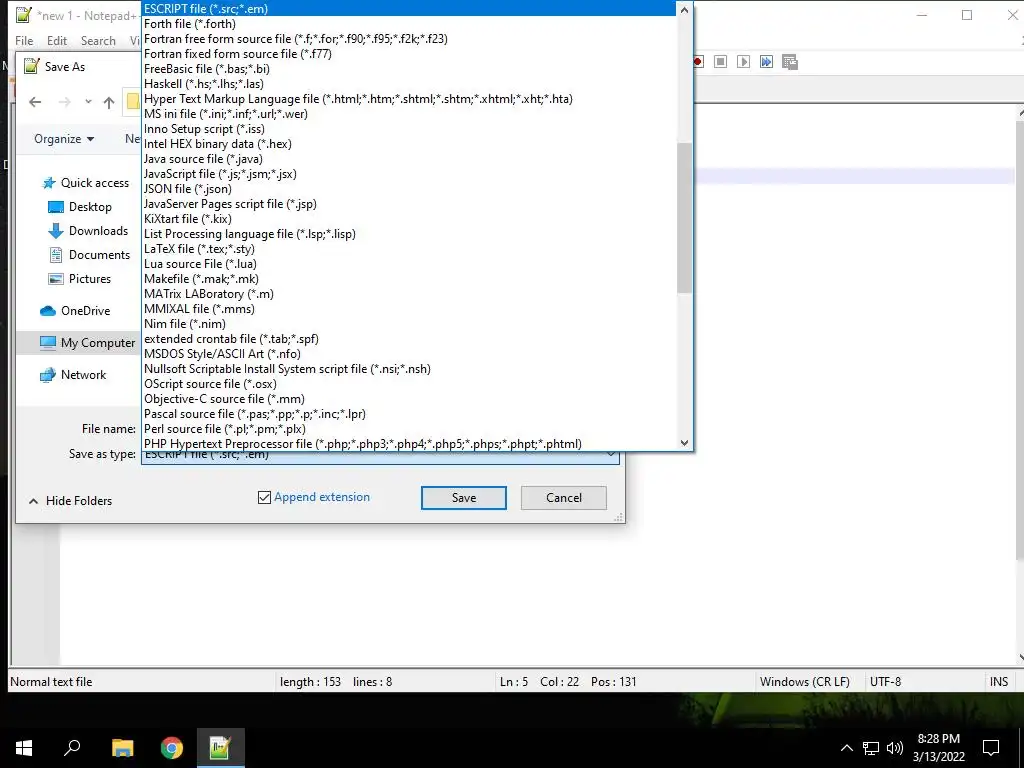Select Nullsoft Scriptable Install System script type
Screen dimensions: 1024x768
pos(408,369)
